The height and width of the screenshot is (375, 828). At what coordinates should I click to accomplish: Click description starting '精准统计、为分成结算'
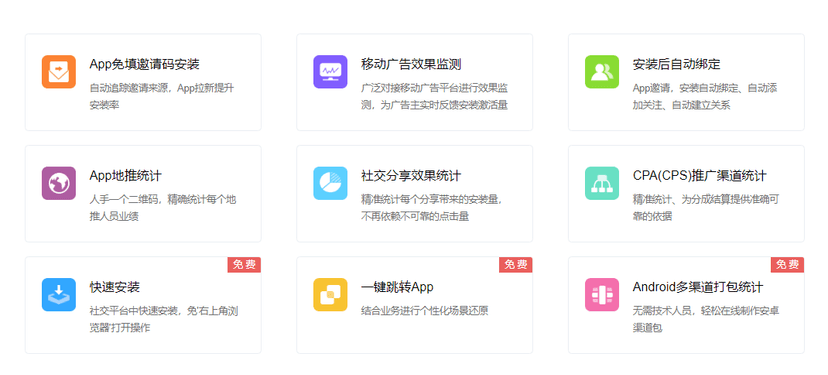[x=706, y=208]
